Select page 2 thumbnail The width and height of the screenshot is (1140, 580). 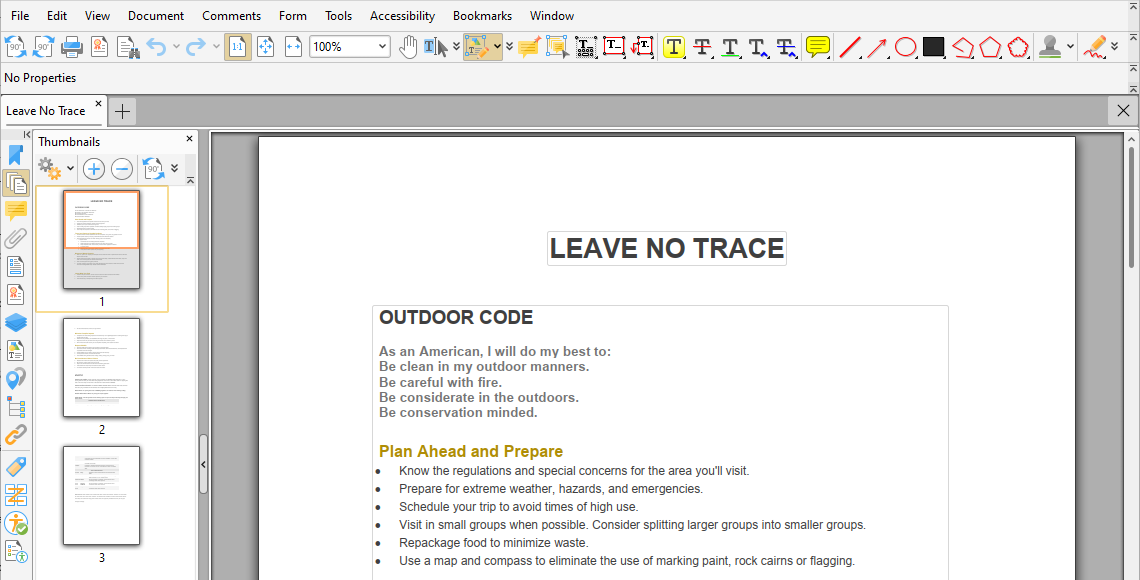[101, 367]
